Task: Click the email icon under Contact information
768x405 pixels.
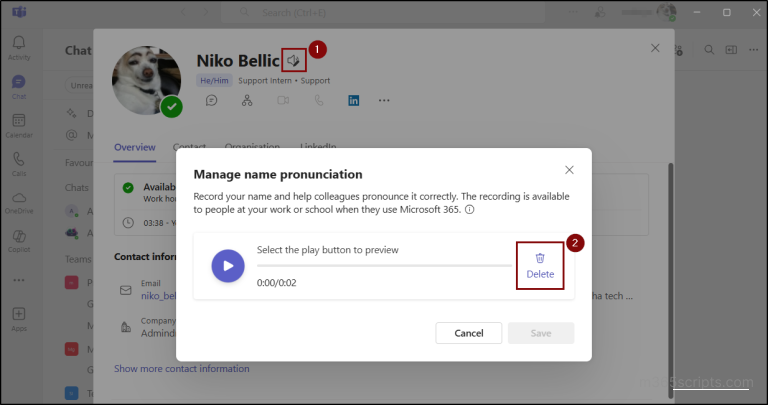Action: click(x=125, y=290)
